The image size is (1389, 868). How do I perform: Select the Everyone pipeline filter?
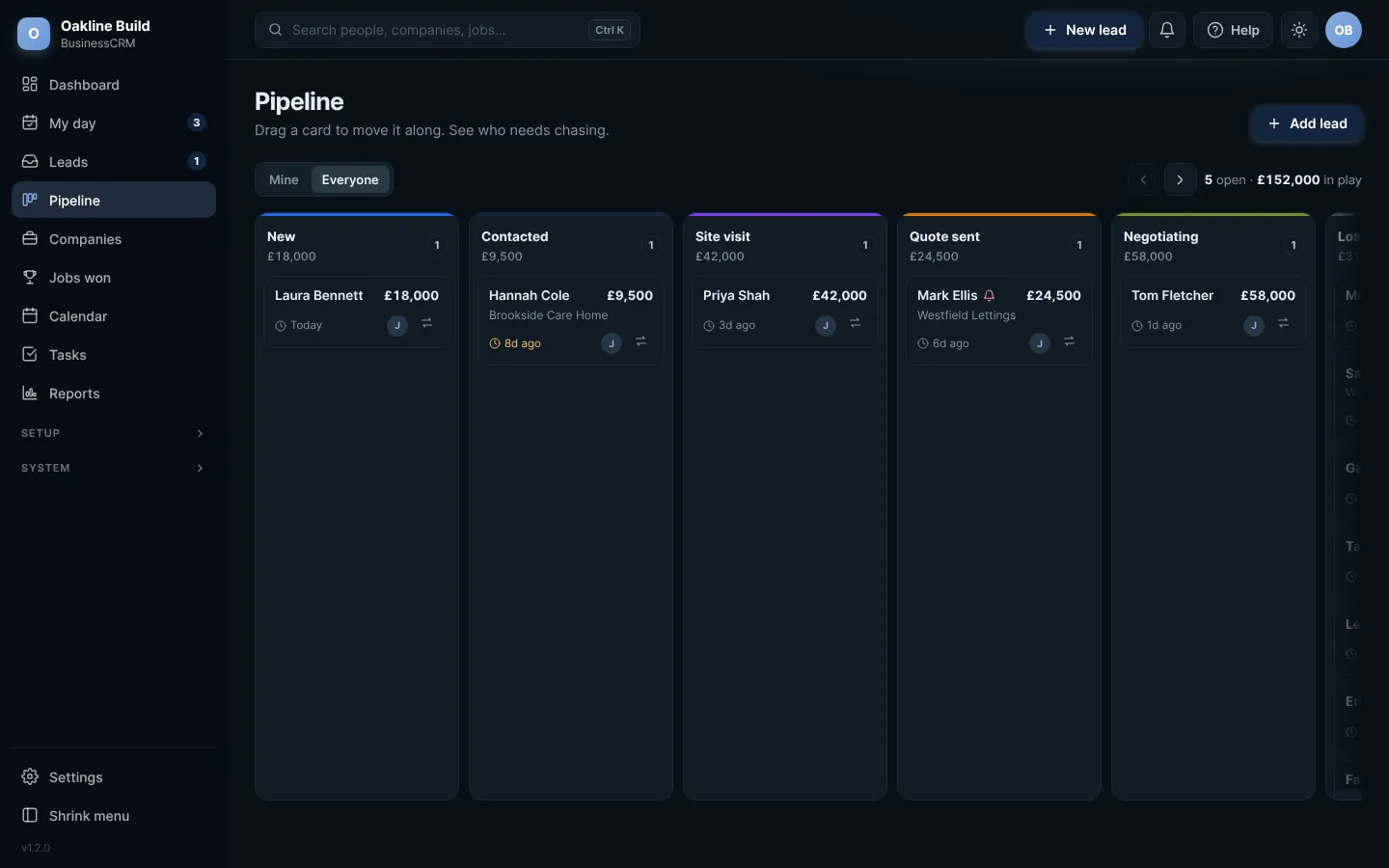coord(350,179)
